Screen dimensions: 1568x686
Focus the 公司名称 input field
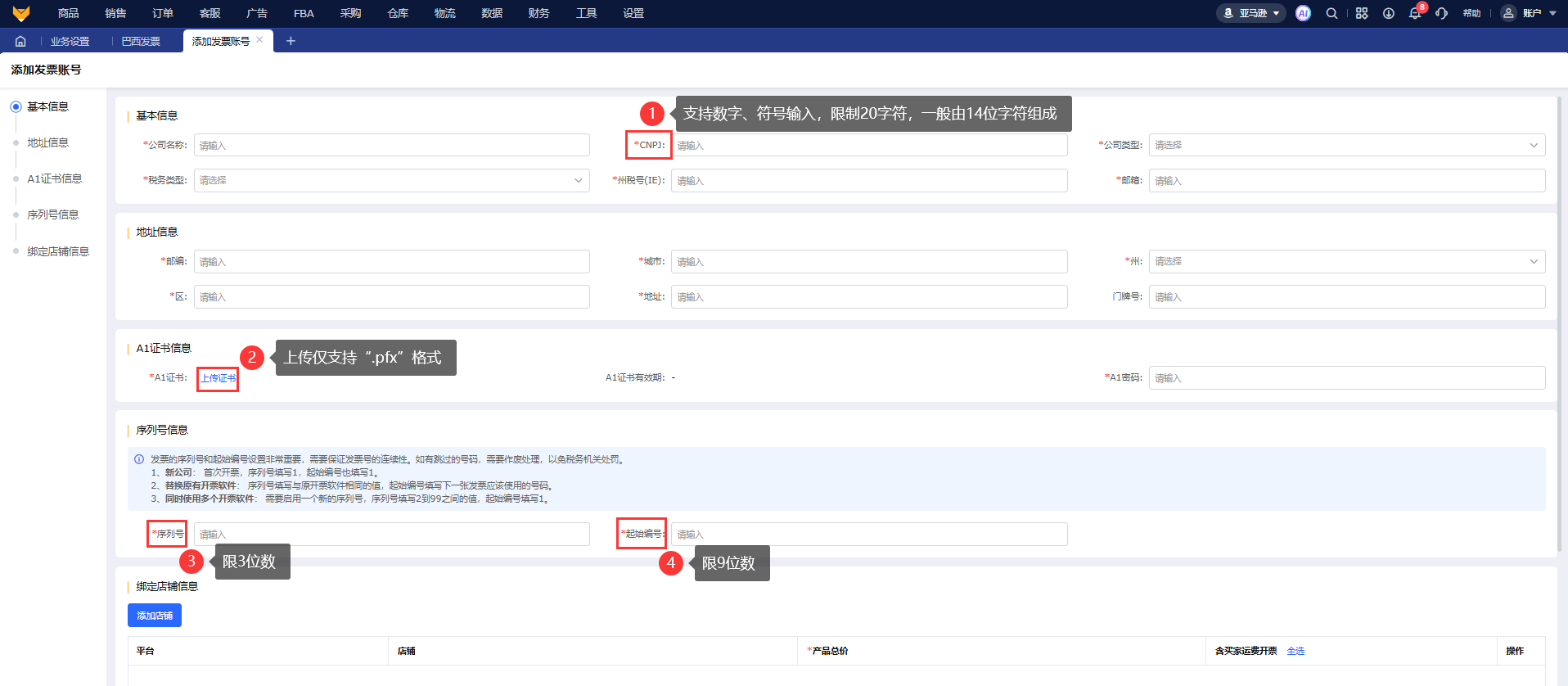click(x=392, y=145)
